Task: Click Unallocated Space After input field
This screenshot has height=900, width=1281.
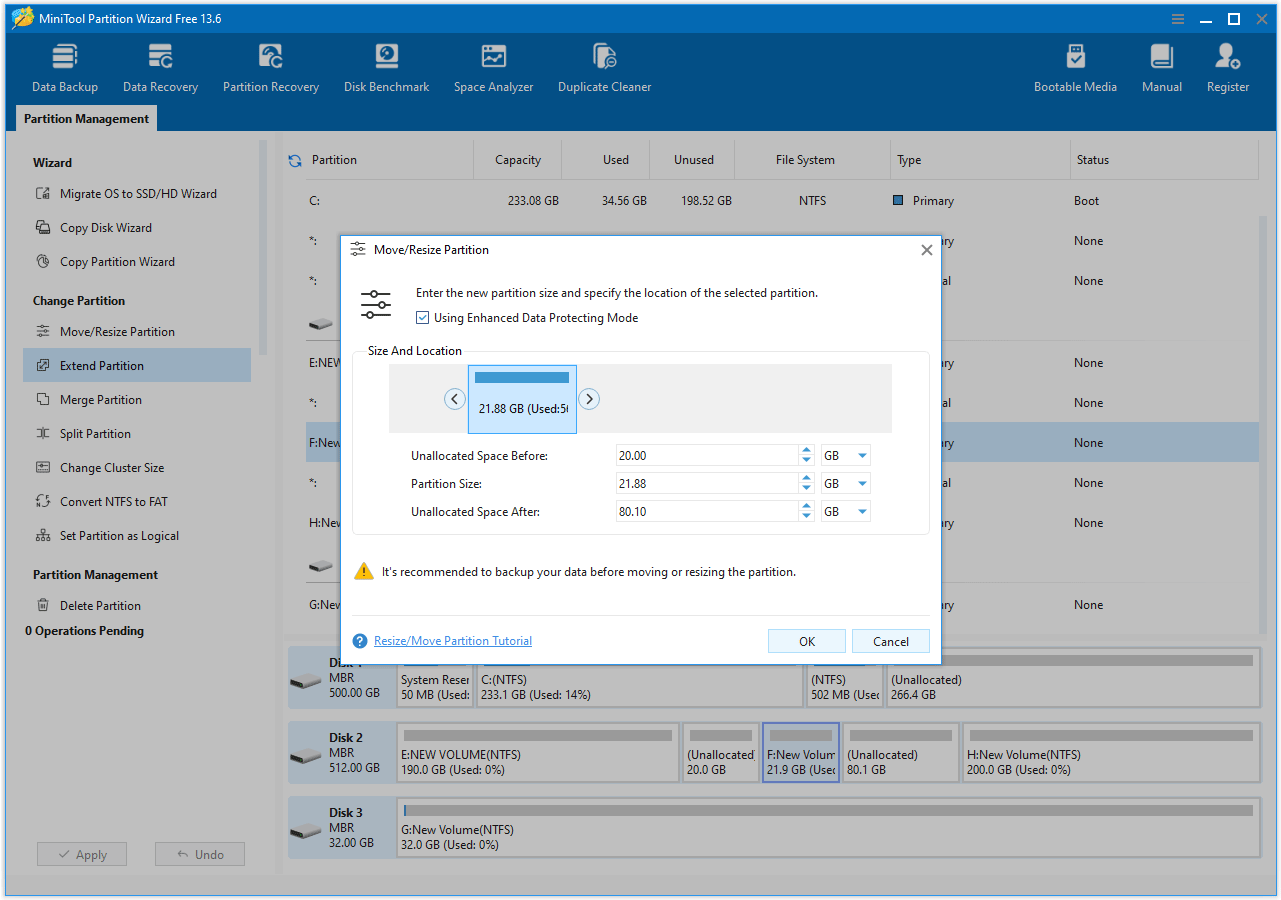Action: pyautogui.click(x=707, y=512)
